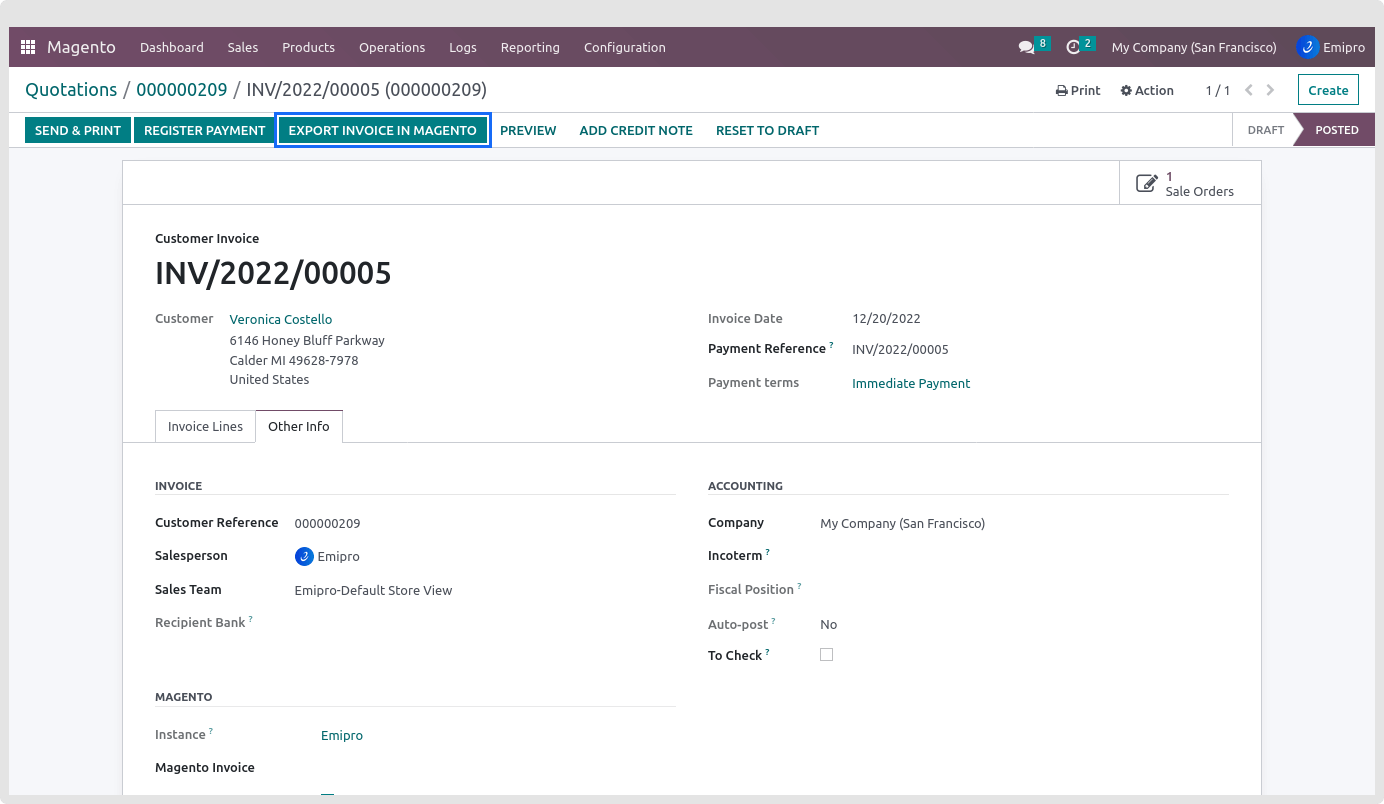This screenshot has width=1384, height=804.
Task: Toggle the To Check checkbox
Action: click(826, 655)
